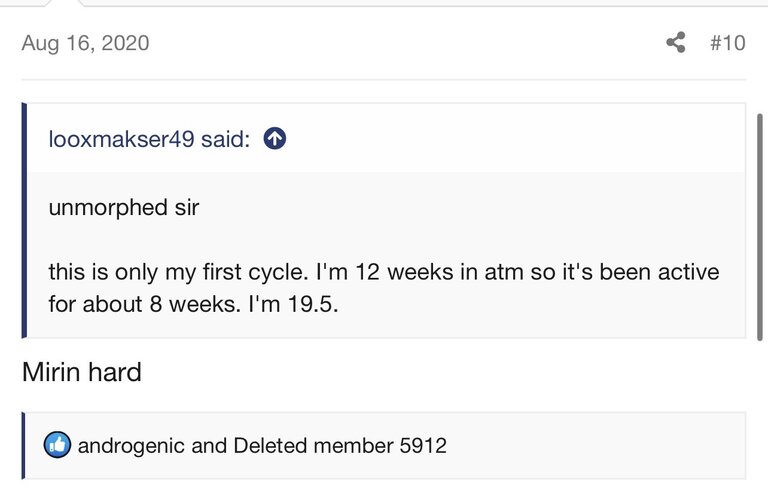The height and width of the screenshot is (500, 768).
Task: Click the tab outline at top-left edge
Action: (x=65, y=3)
